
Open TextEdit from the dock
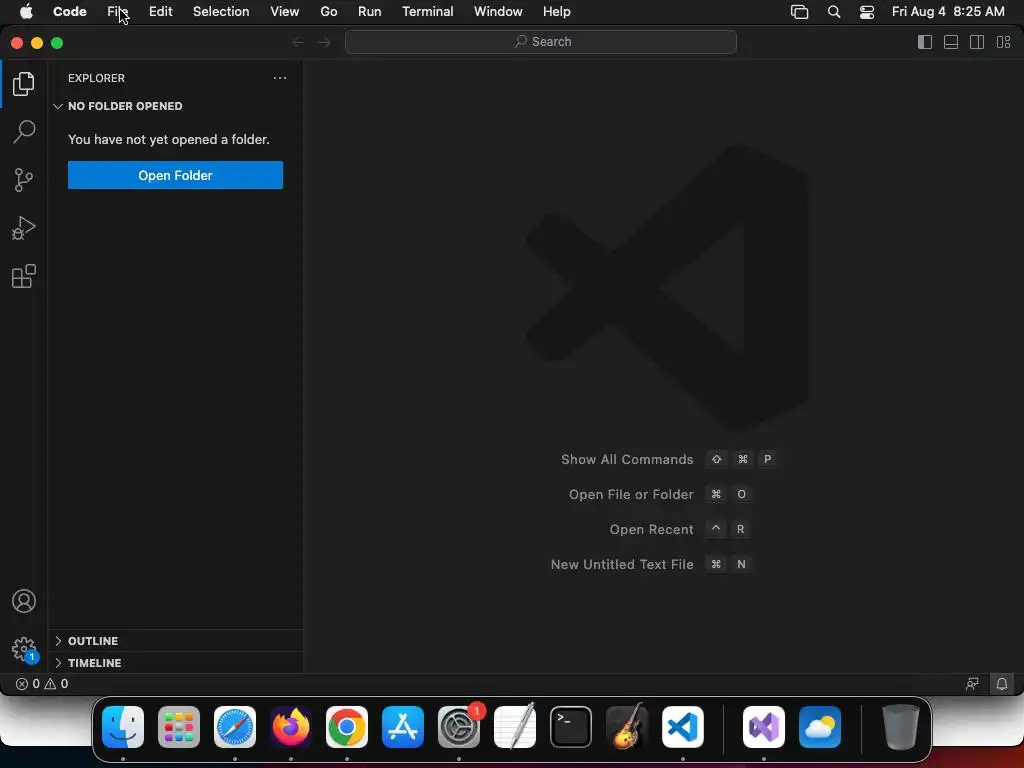pos(515,727)
